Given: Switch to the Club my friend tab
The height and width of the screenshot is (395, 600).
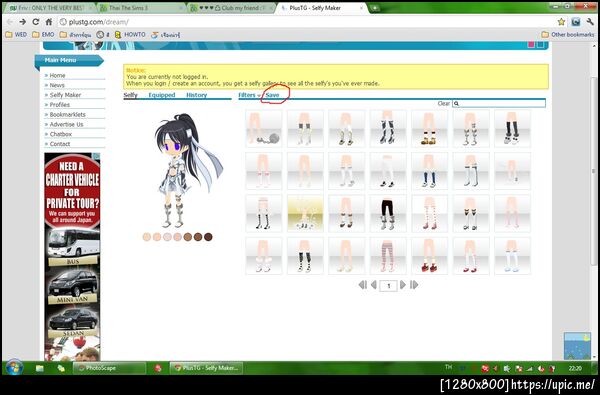Looking at the screenshot, I should [x=232, y=8].
